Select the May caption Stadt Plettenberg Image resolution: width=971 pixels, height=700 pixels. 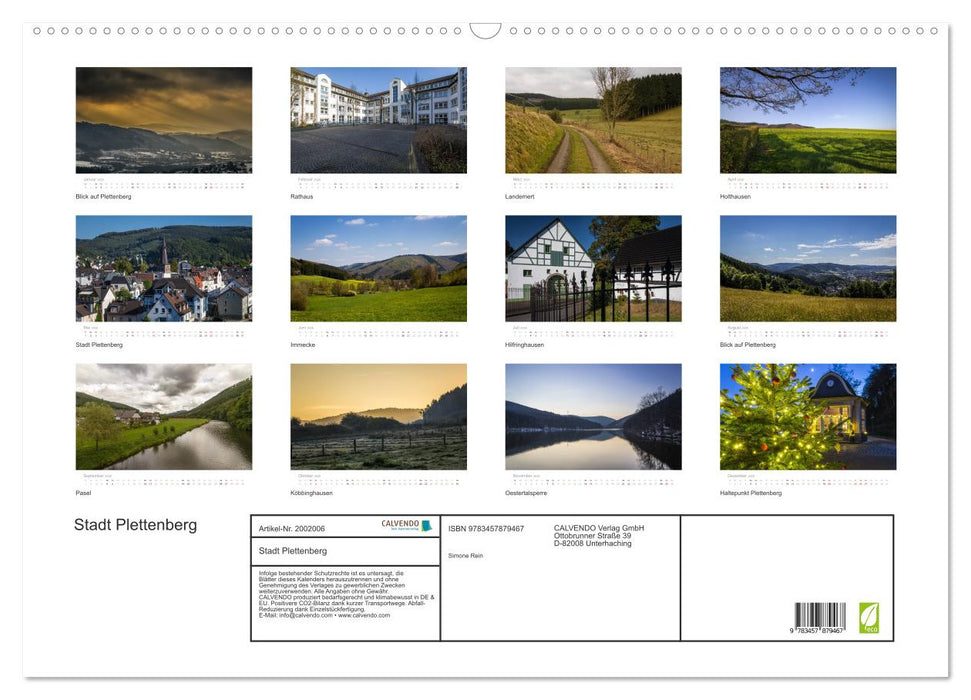pyautogui.click(x=98, y=344)
